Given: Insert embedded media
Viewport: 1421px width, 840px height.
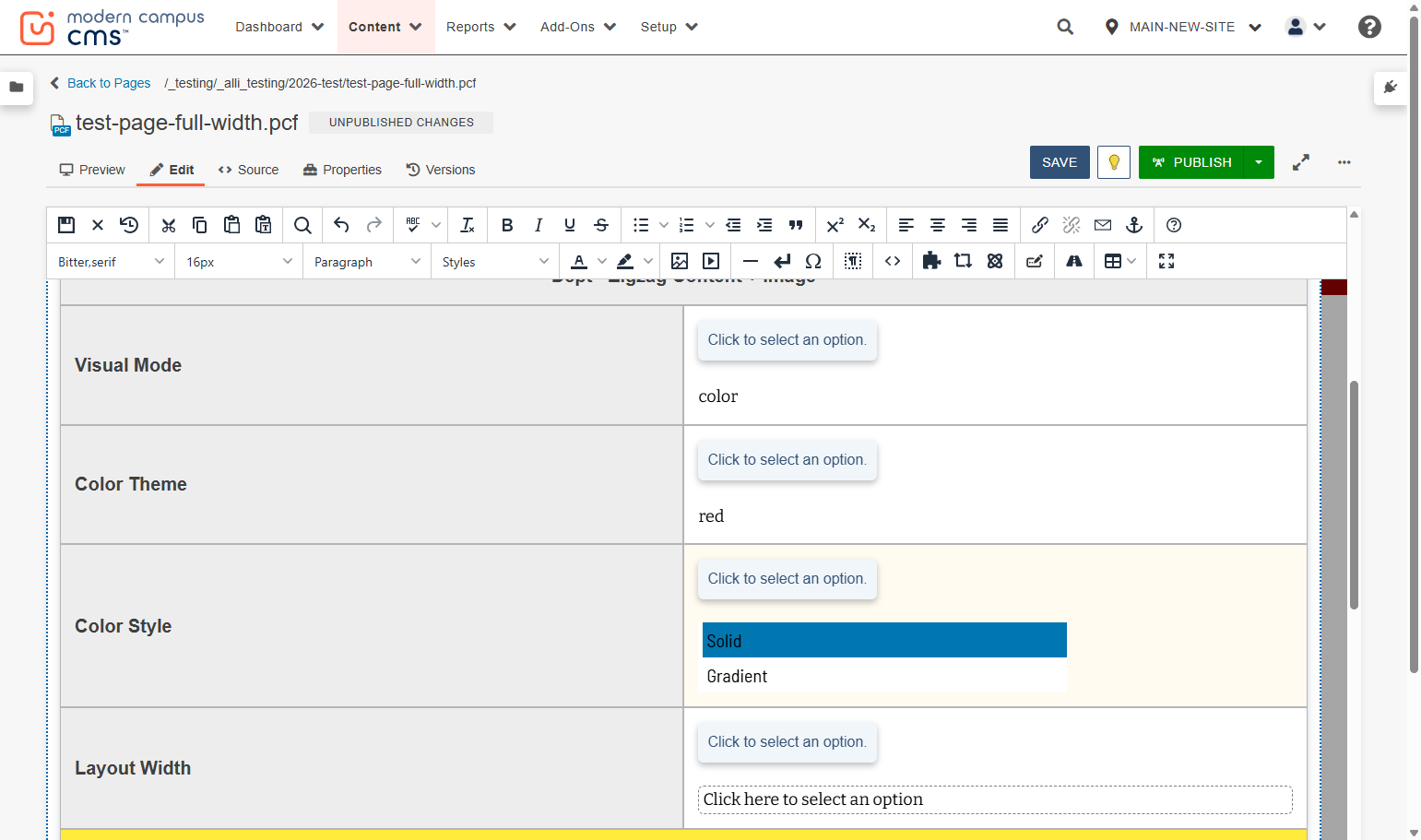Looking at the screenshot, I should click(x=711, y=261).
